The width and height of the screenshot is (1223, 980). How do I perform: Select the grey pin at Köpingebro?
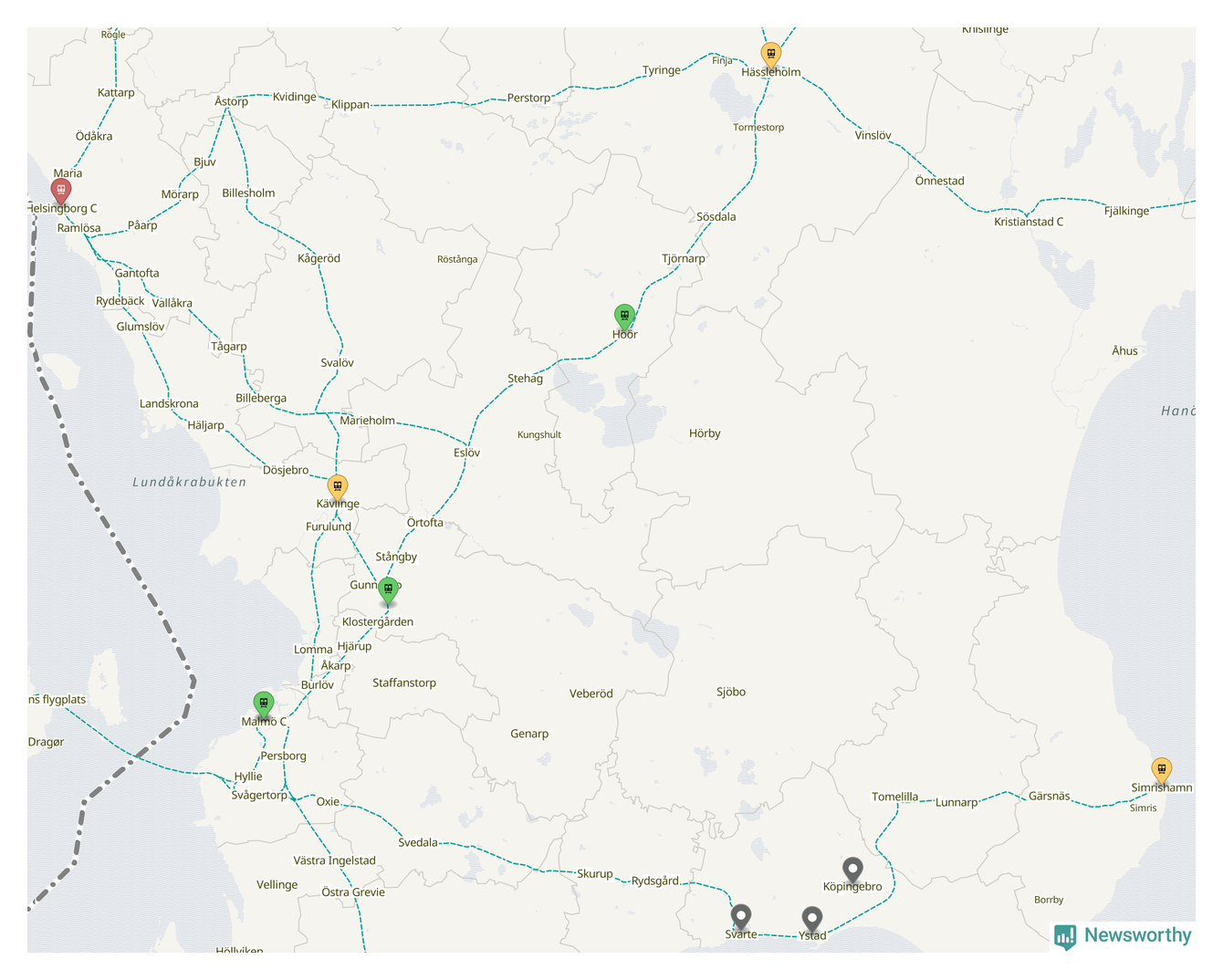coord(852,870)
